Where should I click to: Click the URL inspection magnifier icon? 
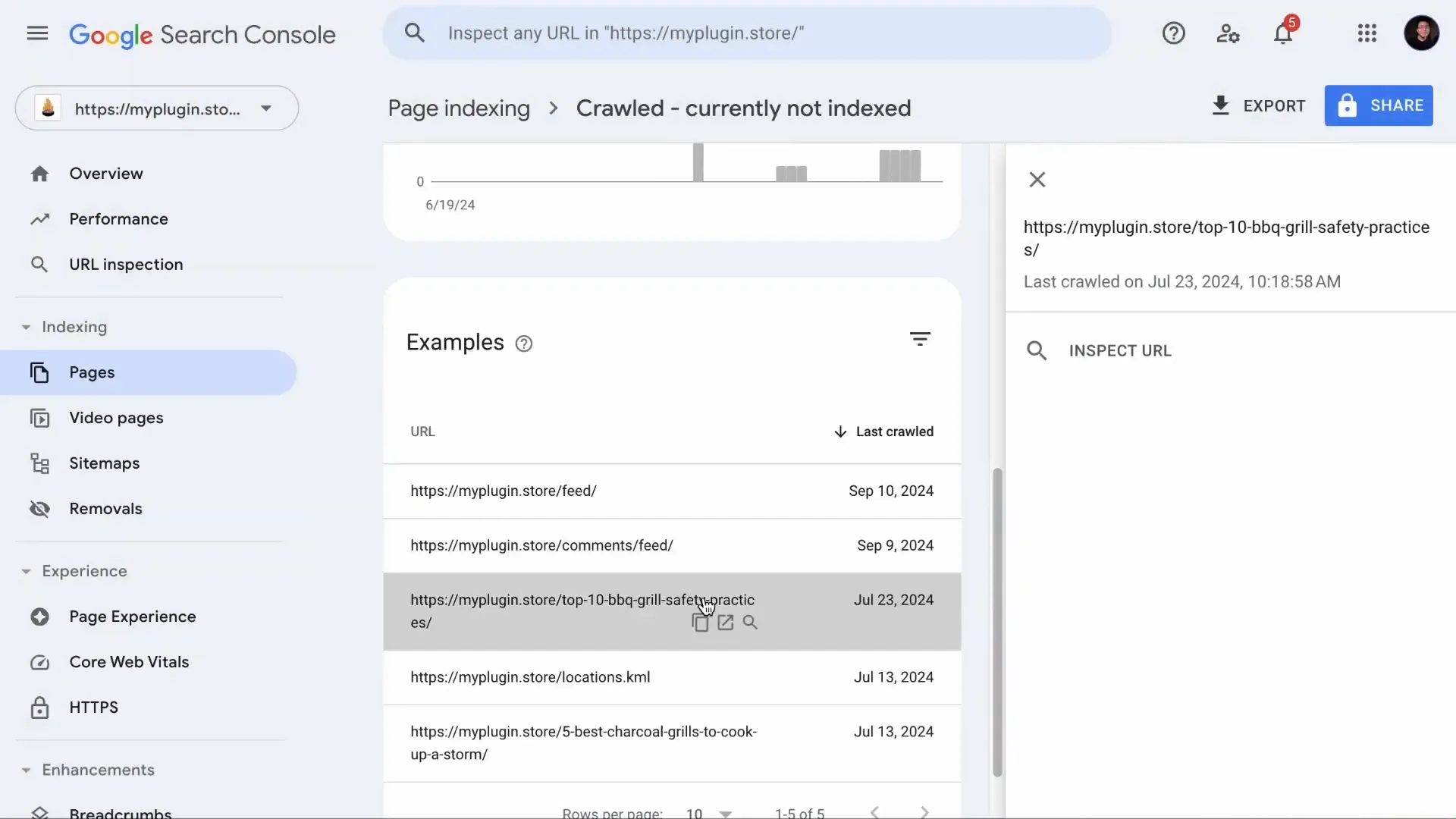click(x=39, y=265)
